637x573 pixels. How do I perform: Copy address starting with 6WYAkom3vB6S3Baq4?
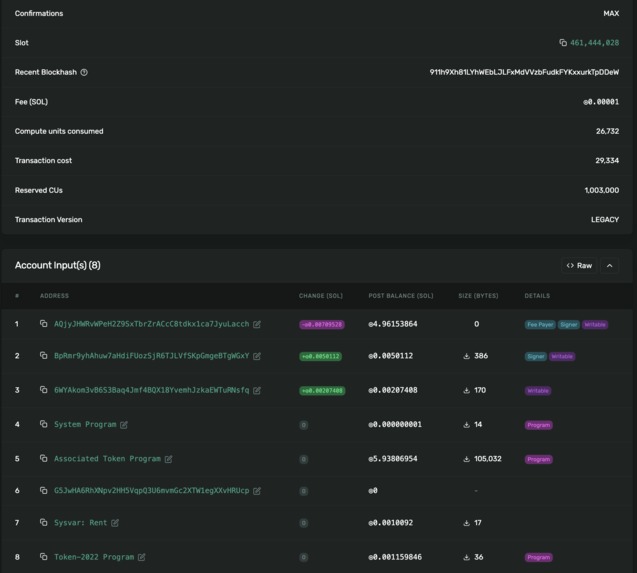(43, 390)
